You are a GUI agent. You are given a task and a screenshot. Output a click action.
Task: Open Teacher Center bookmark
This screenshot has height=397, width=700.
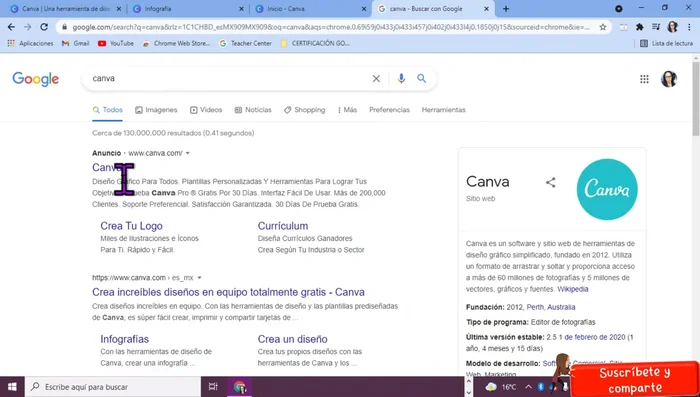(246, 43)
